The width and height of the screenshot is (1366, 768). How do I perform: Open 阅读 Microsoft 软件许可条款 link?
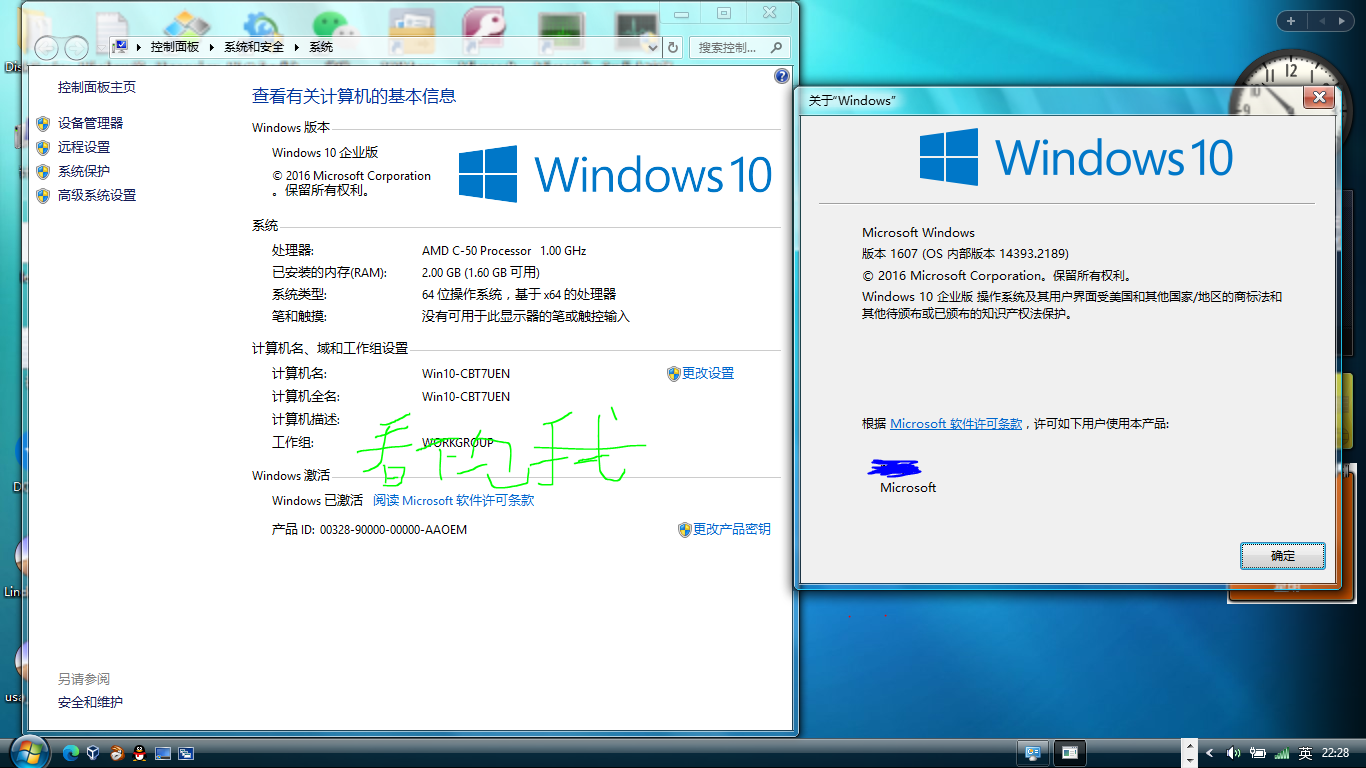coord(454,500)
